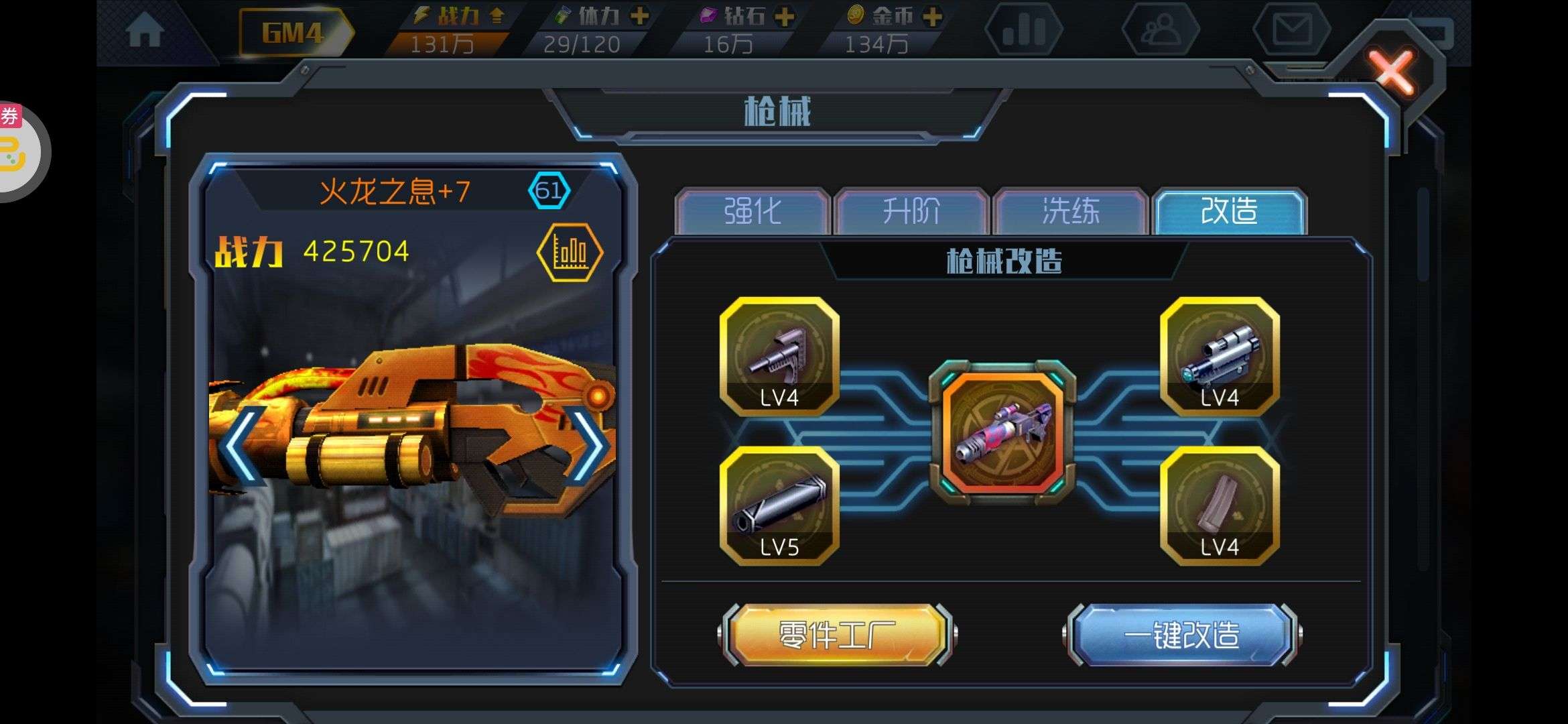Viewport: 1568px width, 724px height.
Task: Select the LV4 gun stock part
Action: click(x=779, y=357)
